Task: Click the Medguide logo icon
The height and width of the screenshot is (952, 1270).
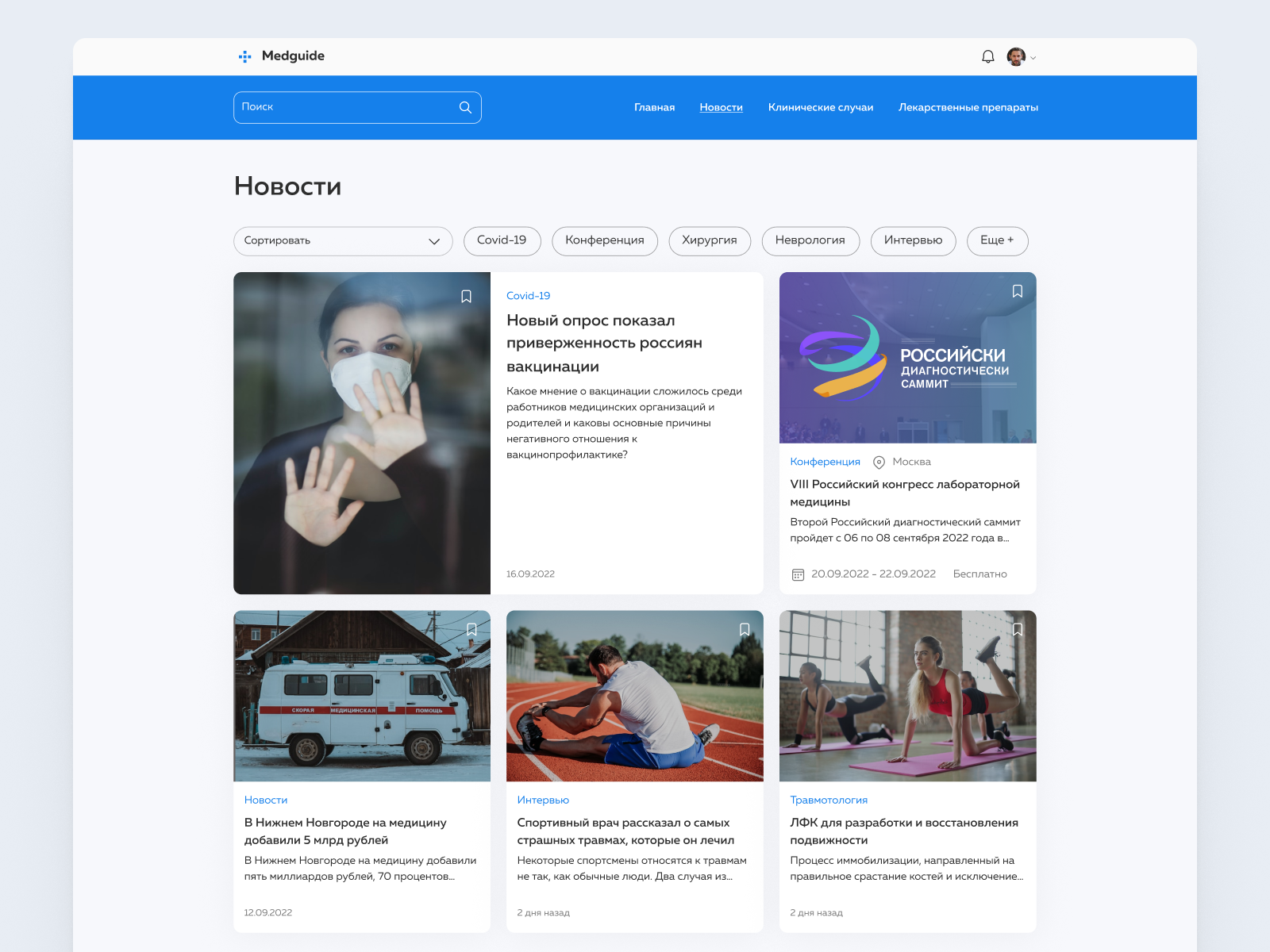Action: click(x=244, y=56)
